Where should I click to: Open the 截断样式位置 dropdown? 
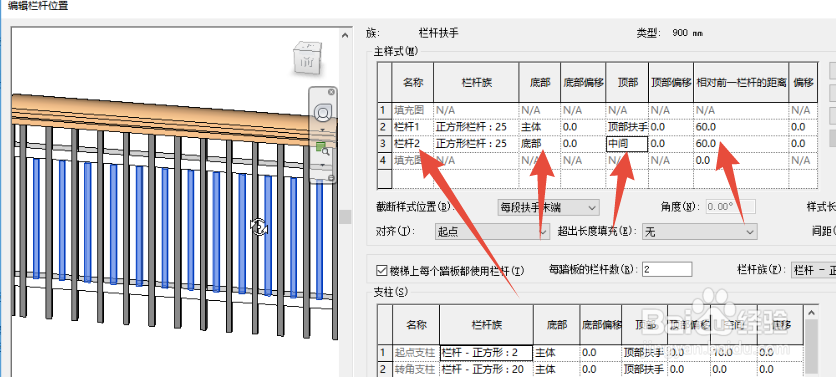click(x=548, y=207)
